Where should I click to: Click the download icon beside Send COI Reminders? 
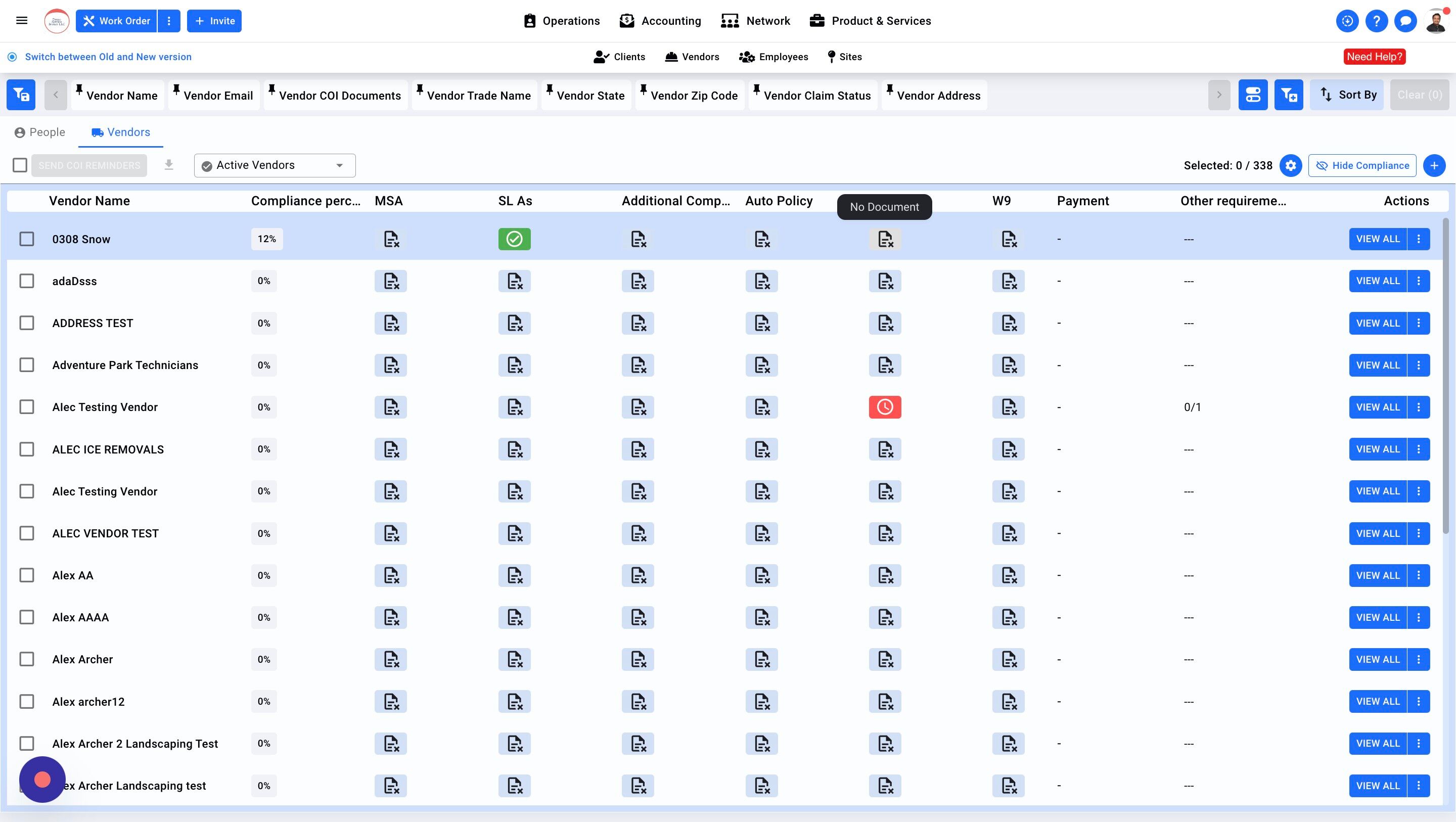tap(168, 165)
